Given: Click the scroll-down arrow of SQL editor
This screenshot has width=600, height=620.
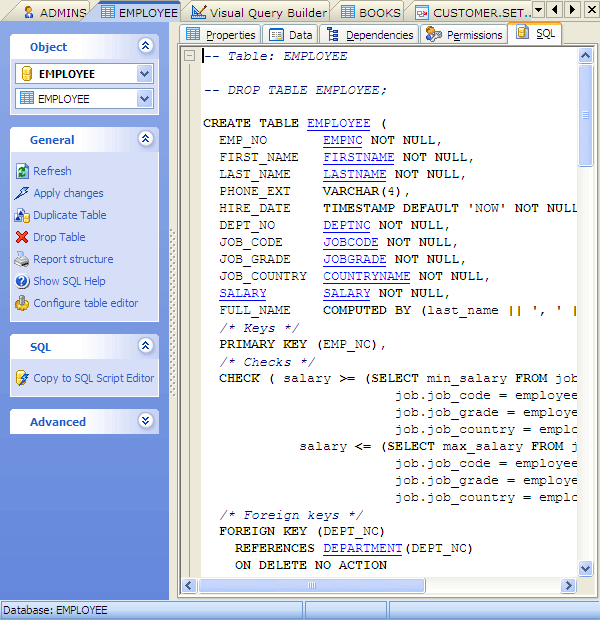Looking at the screenshot, I should [x=585, y=569].
